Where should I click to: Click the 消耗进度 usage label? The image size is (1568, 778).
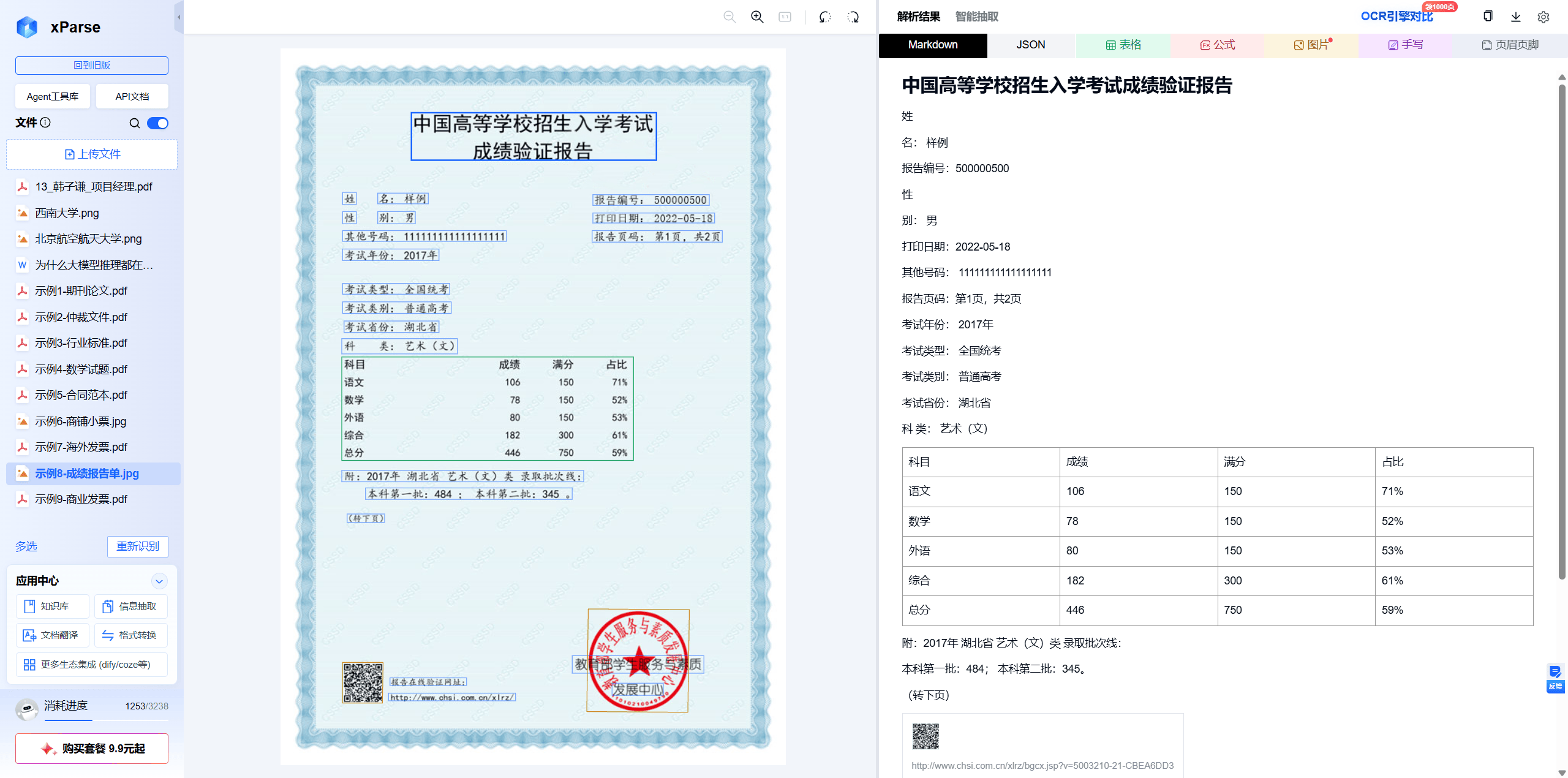pos(66,706)
